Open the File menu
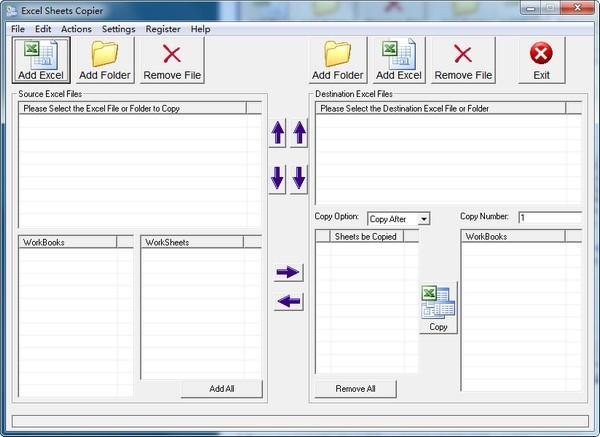Screen dimensions: 600x437 pyautogui.click(x=18, y=29)
